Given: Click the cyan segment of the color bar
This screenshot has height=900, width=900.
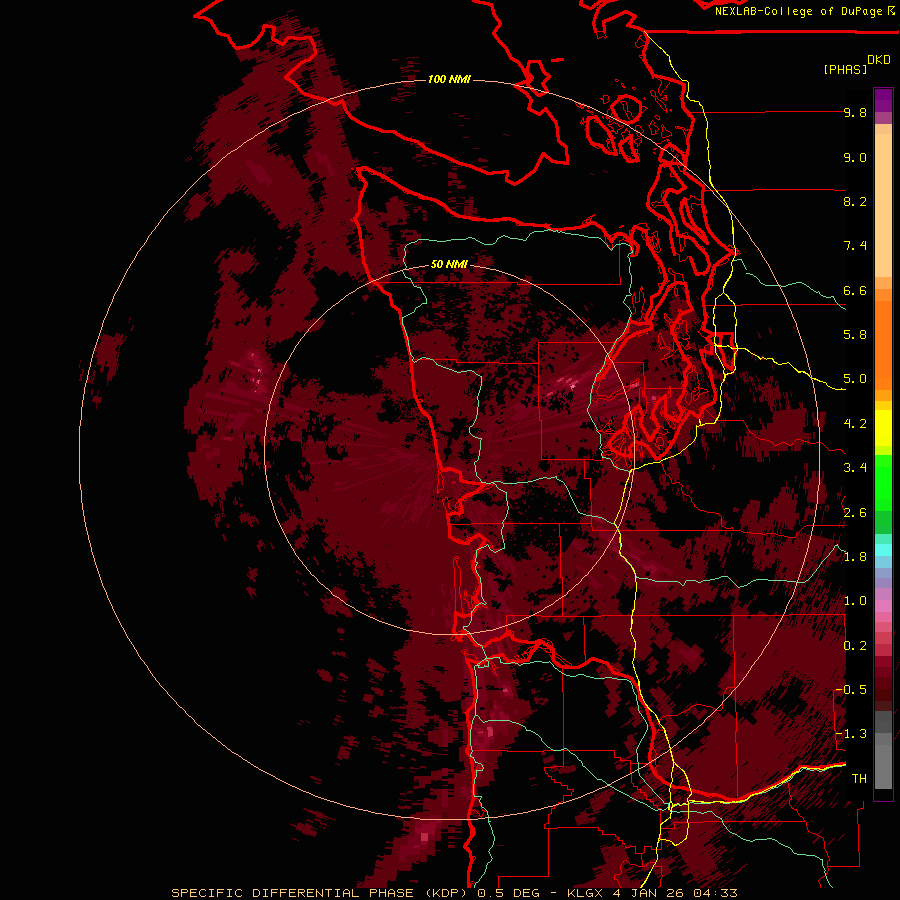Looking at the screenshot, I should tap(883, 549).
